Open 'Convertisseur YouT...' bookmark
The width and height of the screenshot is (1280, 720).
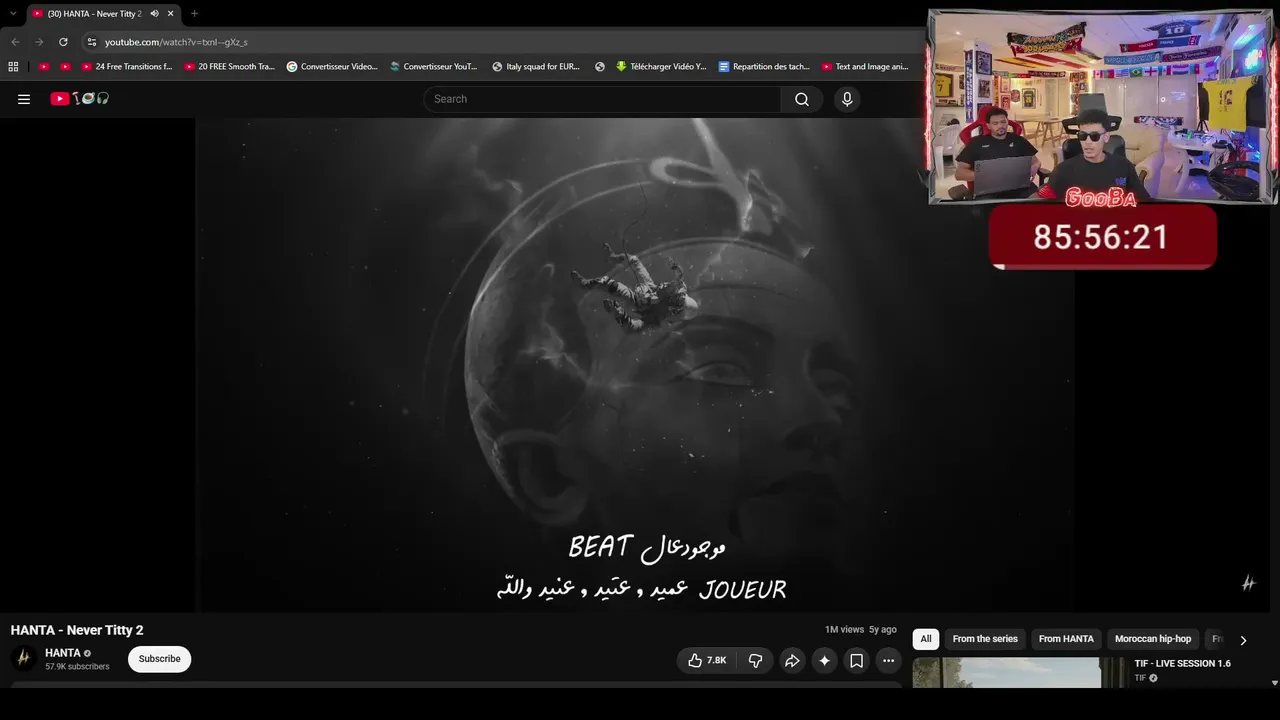click(x=434, y=67)
